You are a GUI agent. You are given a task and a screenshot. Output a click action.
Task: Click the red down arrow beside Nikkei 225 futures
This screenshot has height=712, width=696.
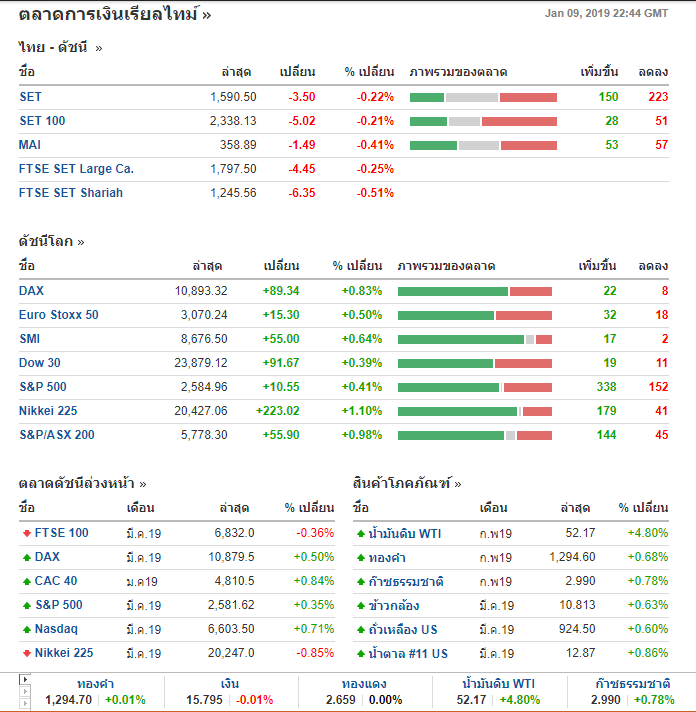27,653
